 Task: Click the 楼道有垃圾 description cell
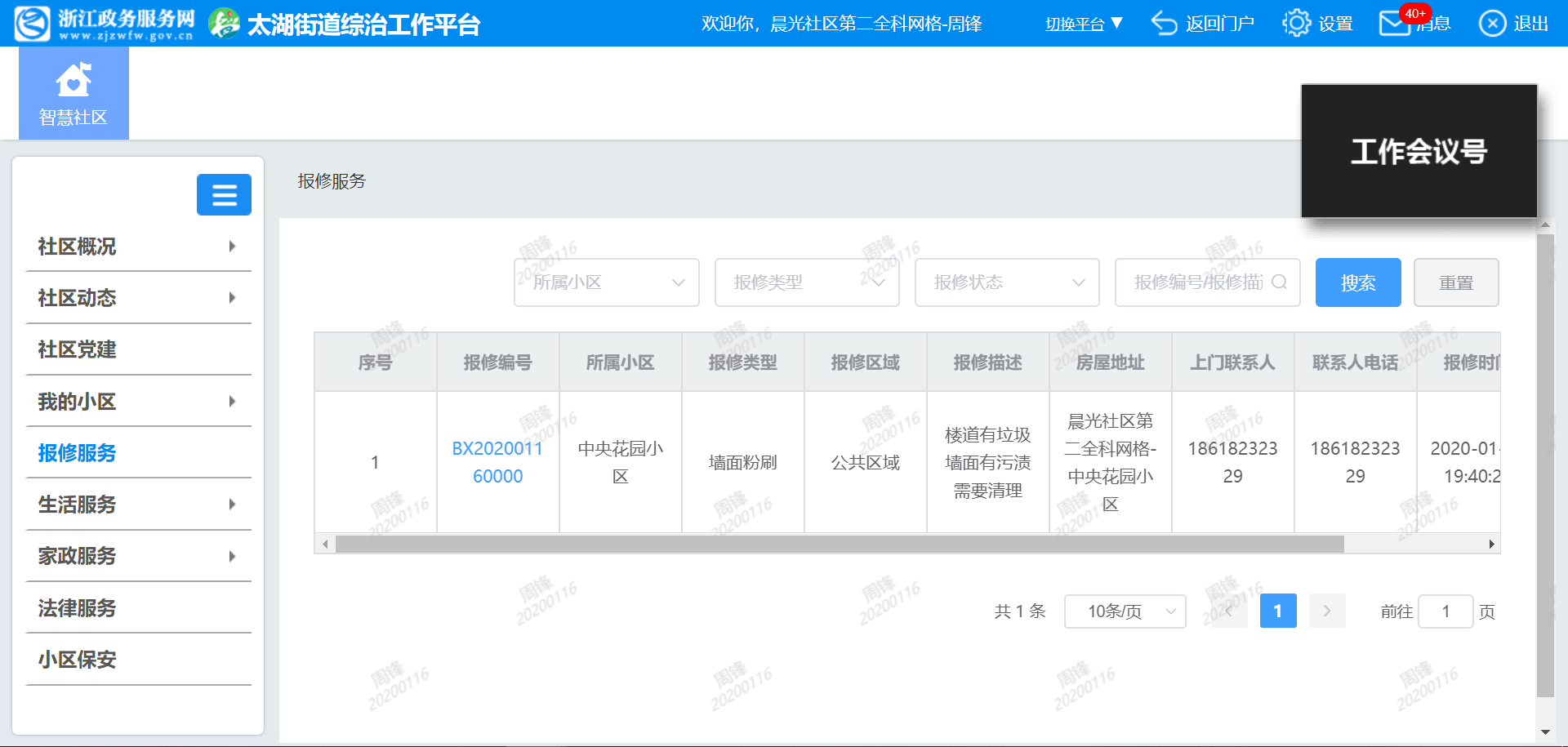(988, 462)
